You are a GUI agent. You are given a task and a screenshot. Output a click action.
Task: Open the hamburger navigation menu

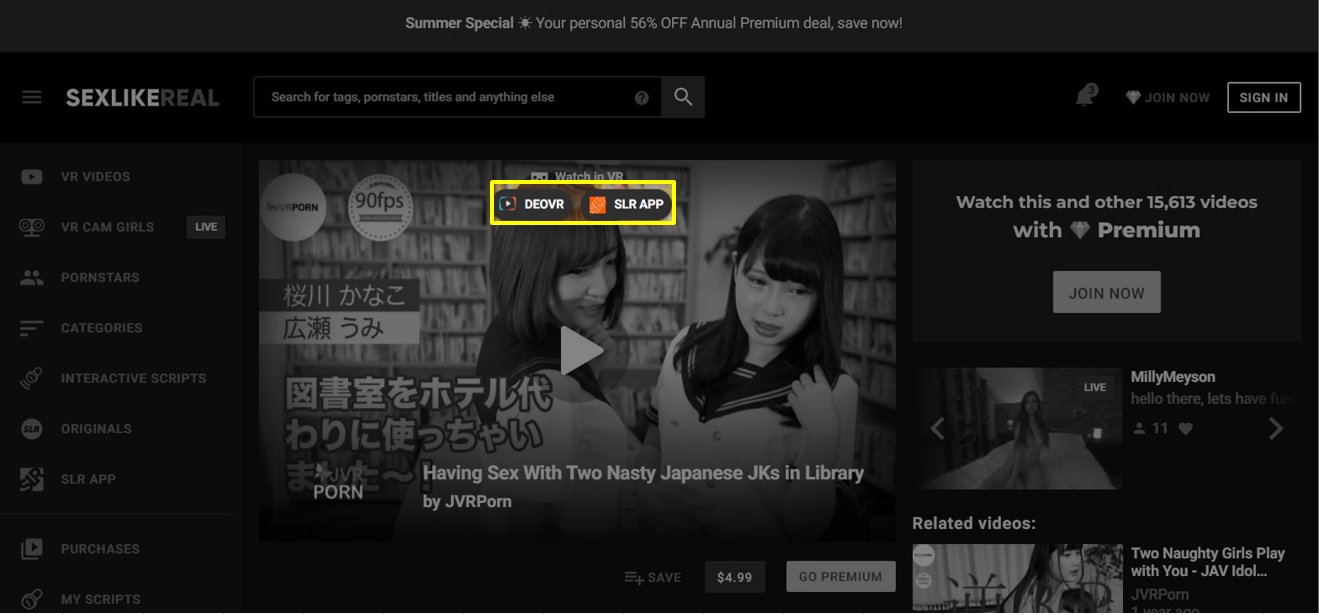32,97
